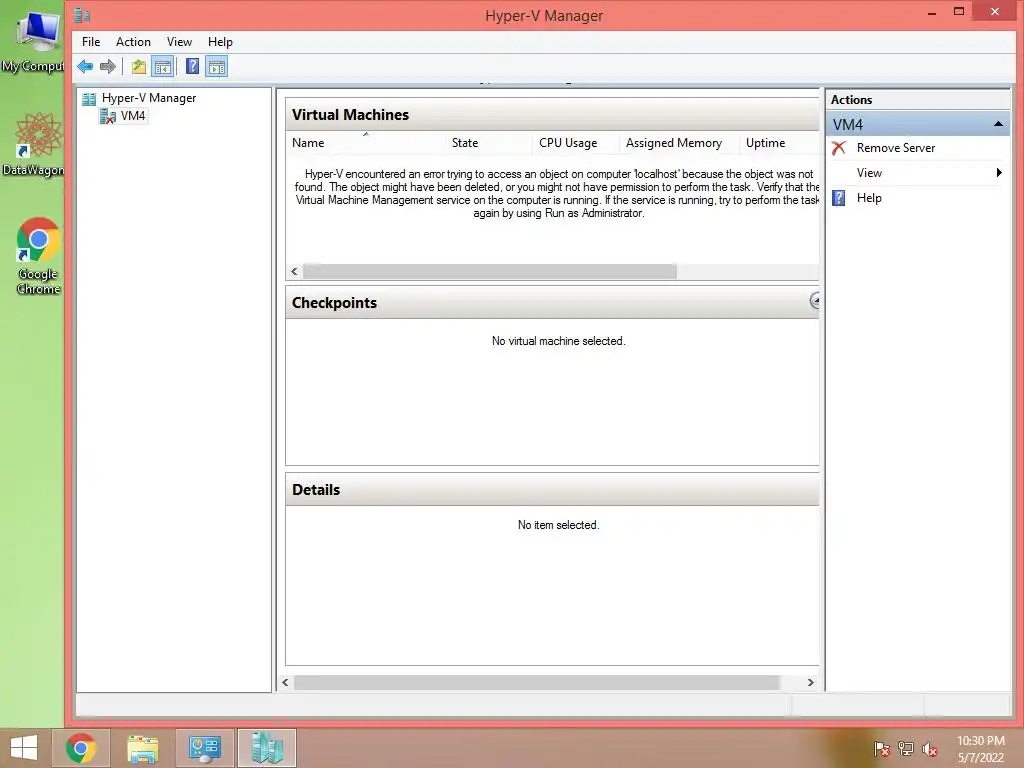Open the View menu
The image size is (1024, 768).
tap(179, 42)
